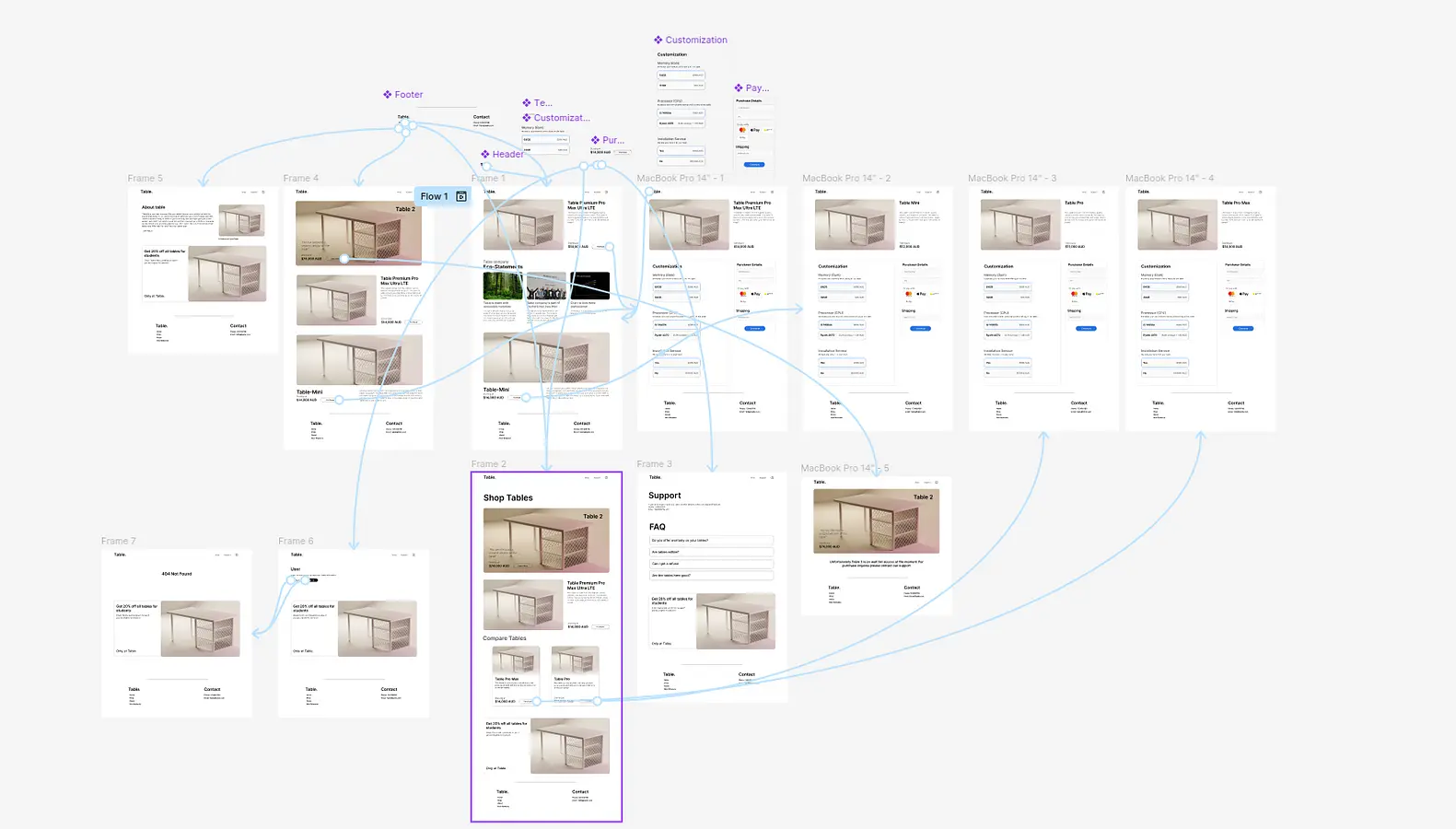Click the play icon in the Flow 1 badge
Viewport: 1456px width, 829px height.
point(461,196)
